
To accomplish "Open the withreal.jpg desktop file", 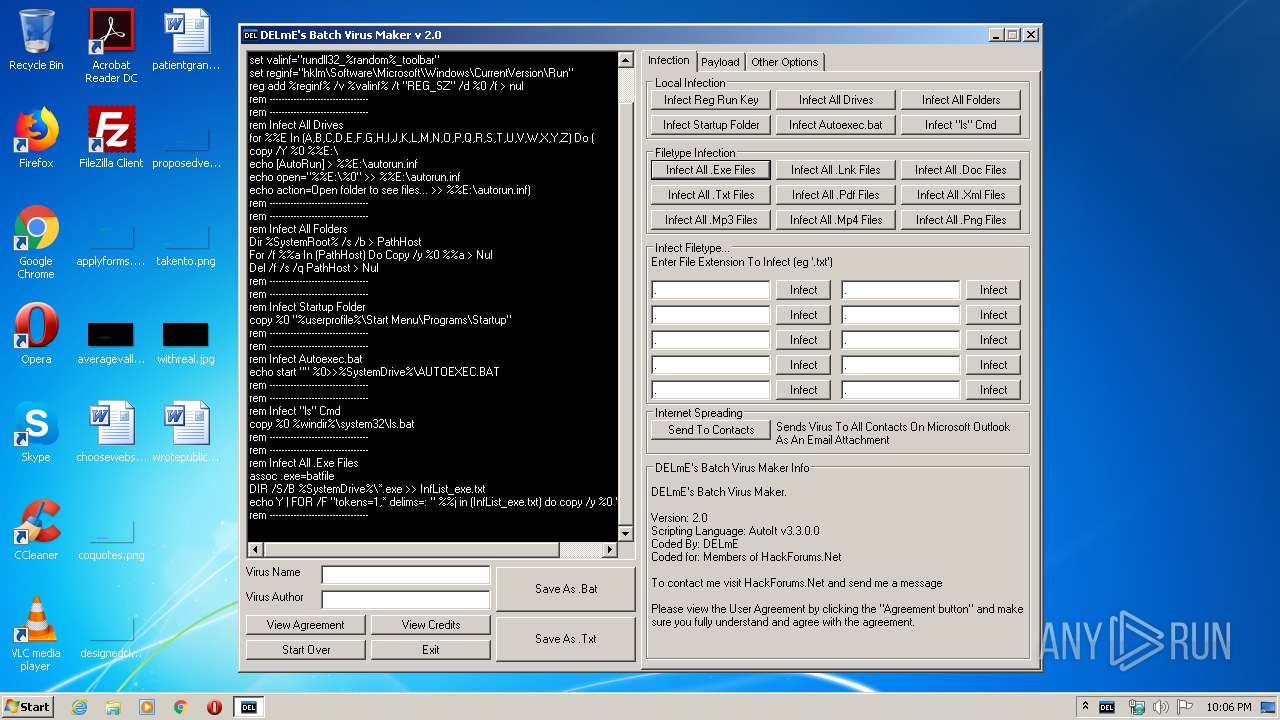I will point(186,342).
